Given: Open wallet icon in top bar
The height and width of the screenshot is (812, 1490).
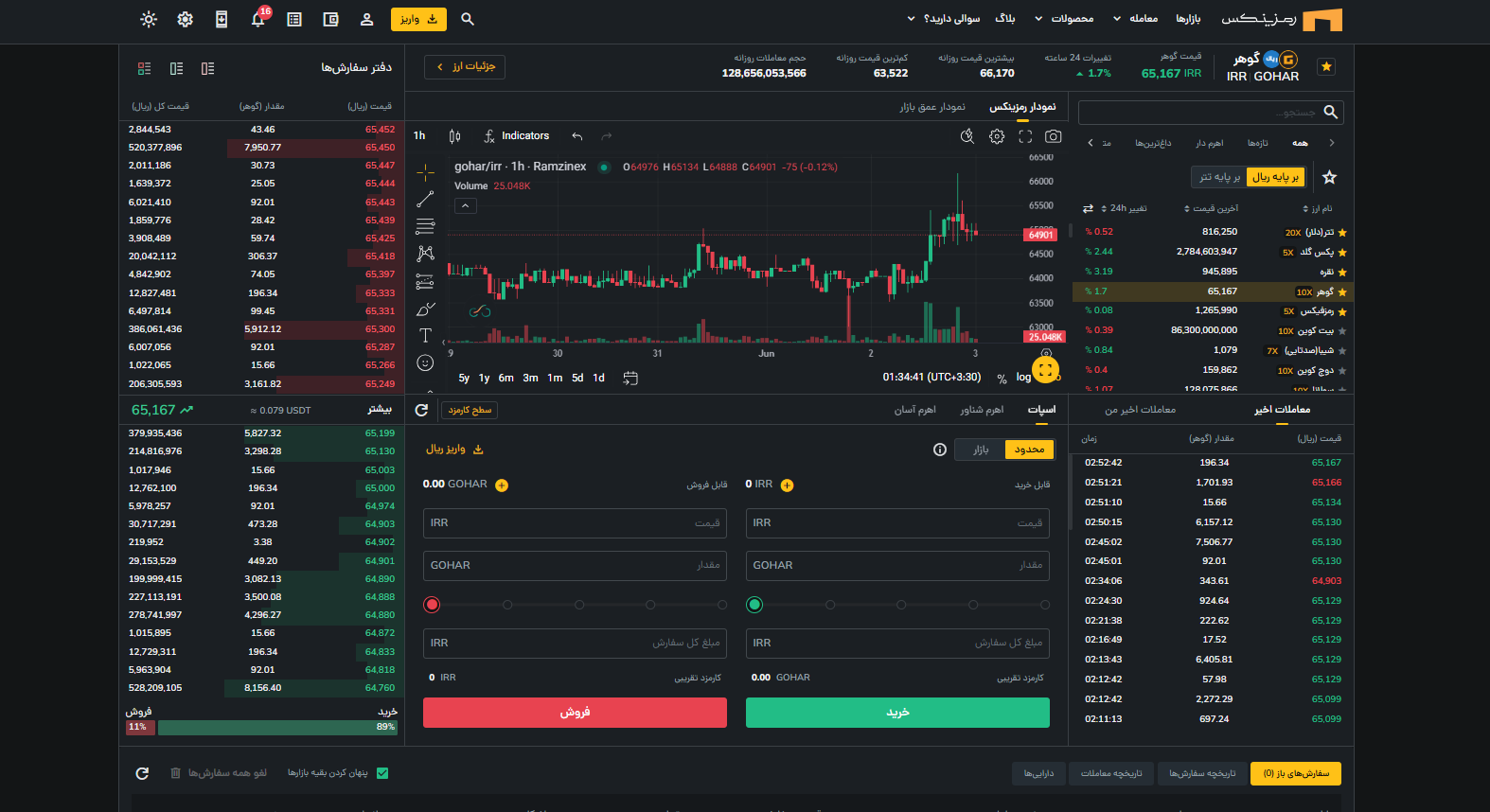Looking at the screenshot, I should coord(330,19).
